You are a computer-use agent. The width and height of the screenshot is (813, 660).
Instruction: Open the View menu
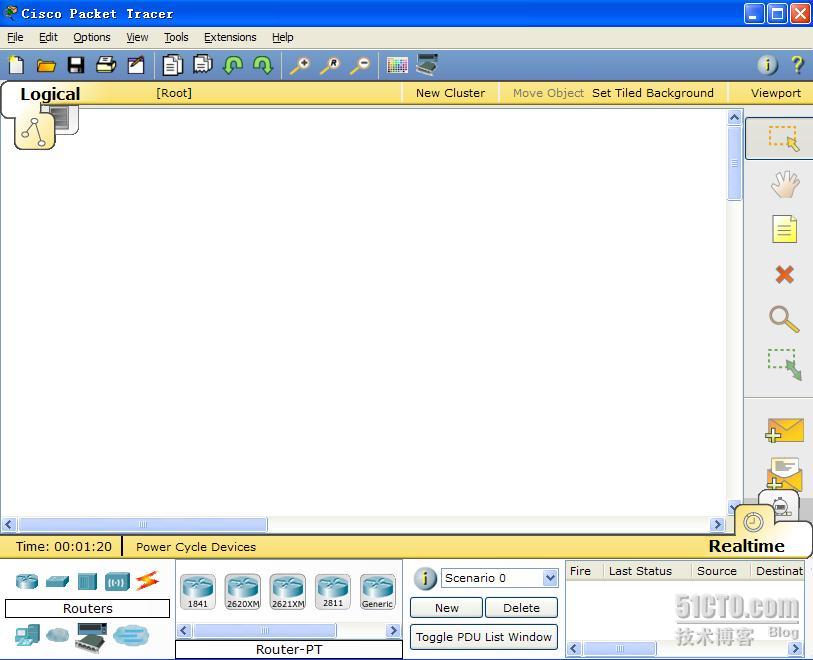pos(137,37)
